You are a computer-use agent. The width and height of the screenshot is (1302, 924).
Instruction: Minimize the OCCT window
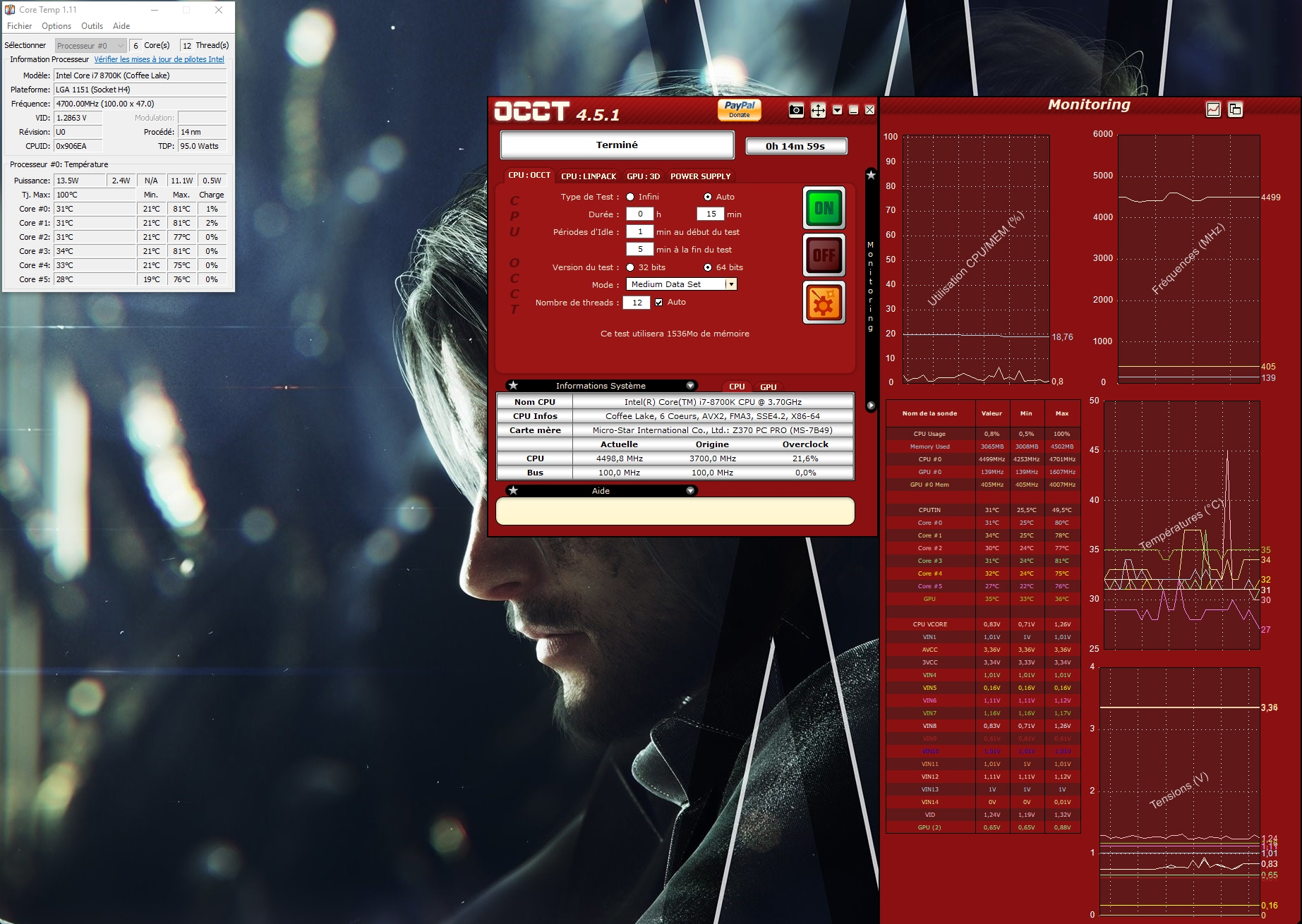pos(853,110)
